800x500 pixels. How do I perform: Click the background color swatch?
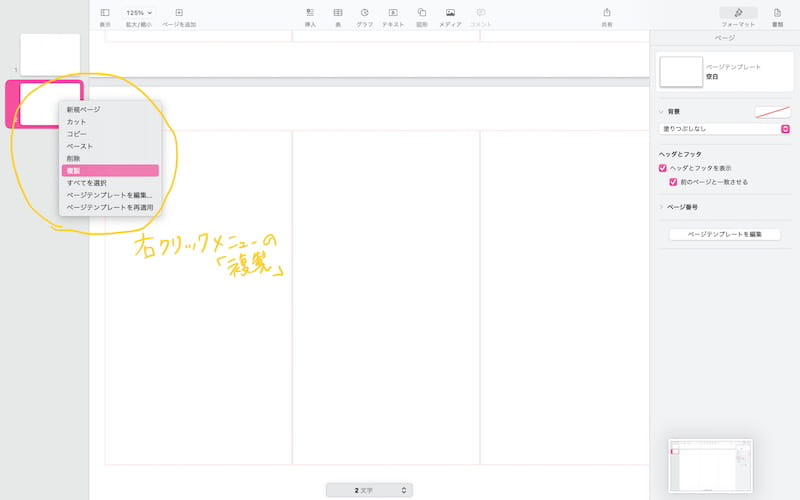tap(772, 112)
